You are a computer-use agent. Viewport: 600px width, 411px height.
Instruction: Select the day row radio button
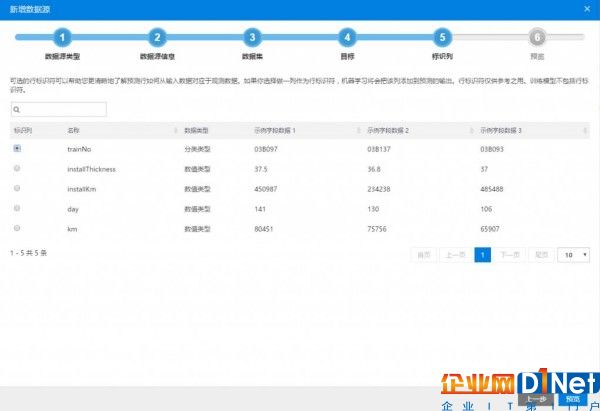click(17, 208)
